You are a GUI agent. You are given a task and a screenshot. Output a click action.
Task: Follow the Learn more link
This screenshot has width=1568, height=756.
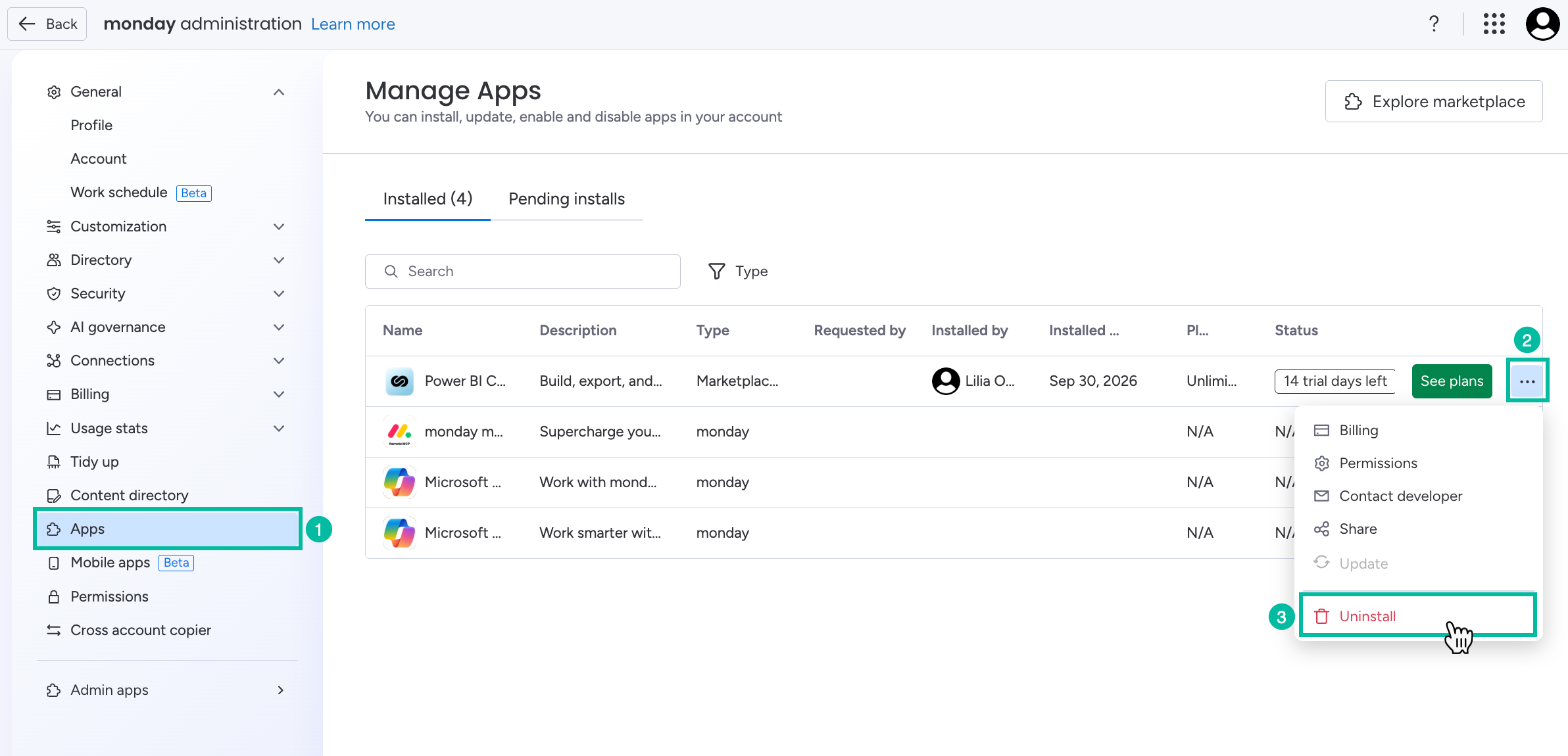[353, 24]
